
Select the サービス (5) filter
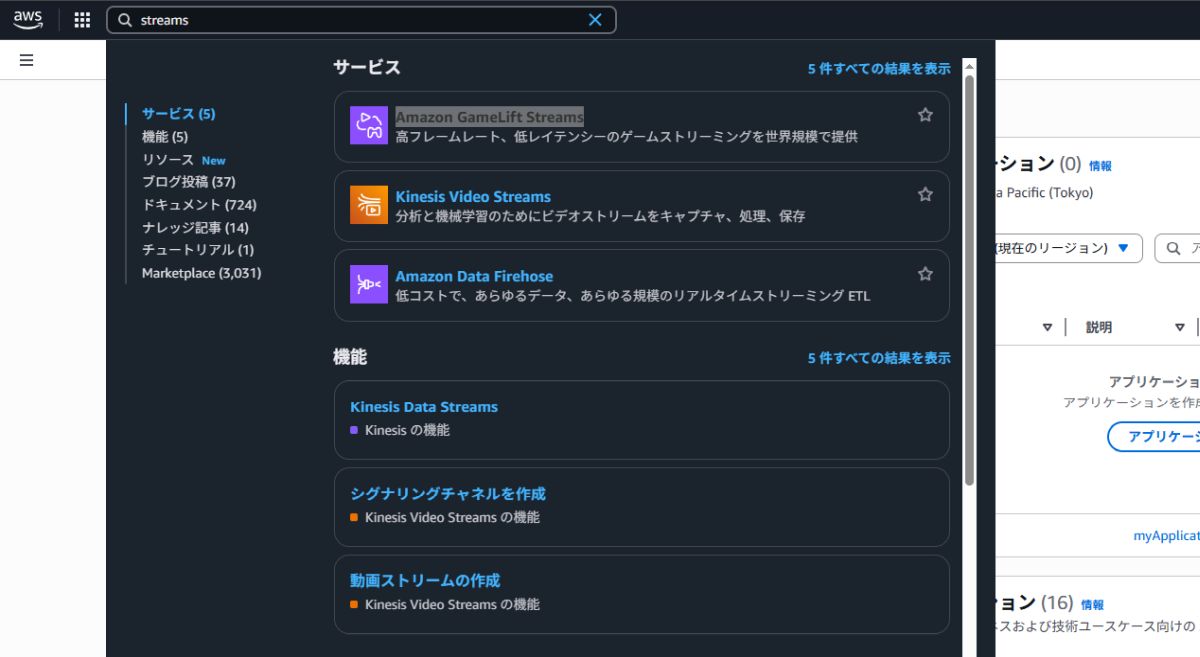(x=178, y=114)
